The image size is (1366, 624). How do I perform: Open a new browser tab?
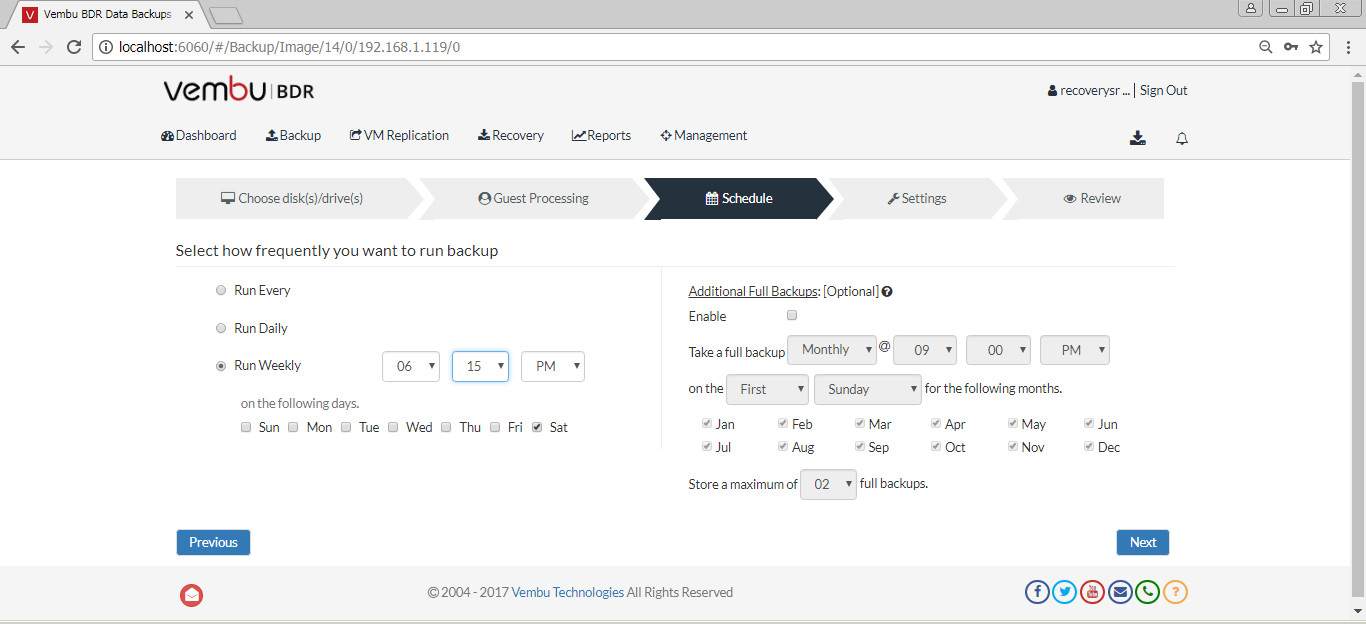(226, 15)
